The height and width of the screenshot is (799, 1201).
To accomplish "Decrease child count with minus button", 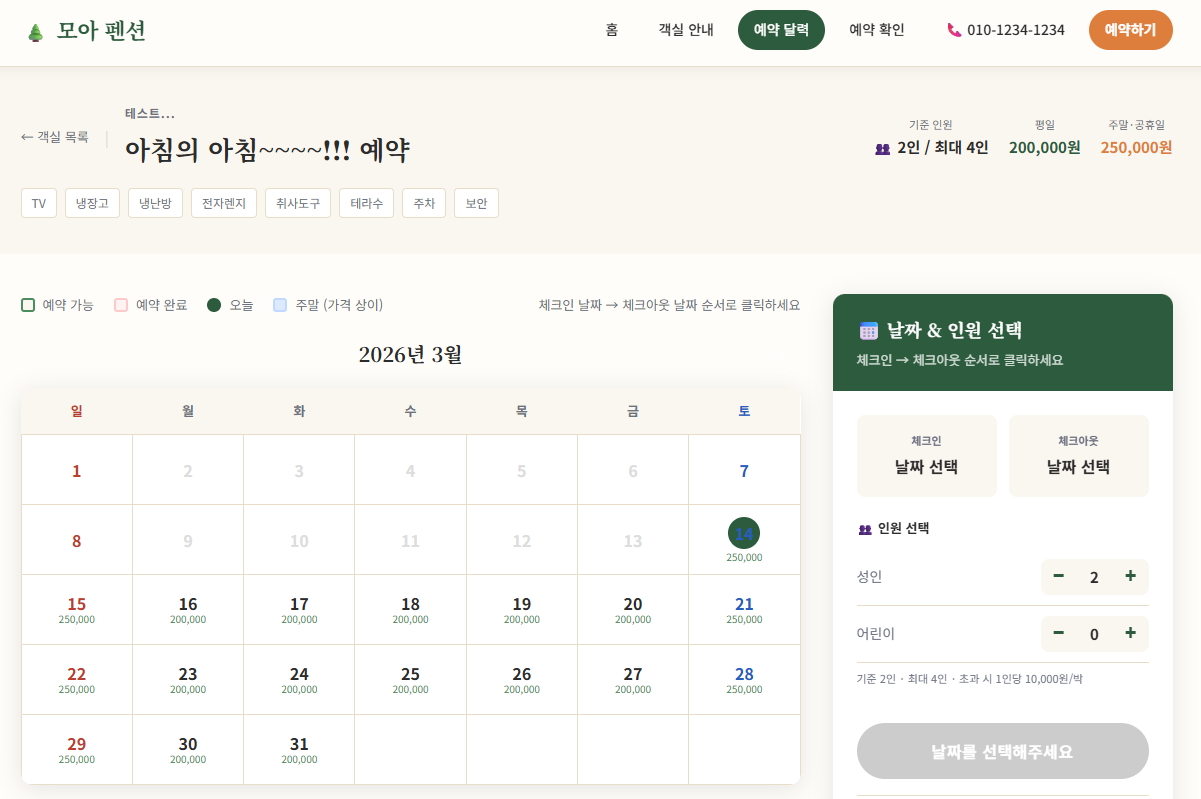I will tap(1059, 633).
